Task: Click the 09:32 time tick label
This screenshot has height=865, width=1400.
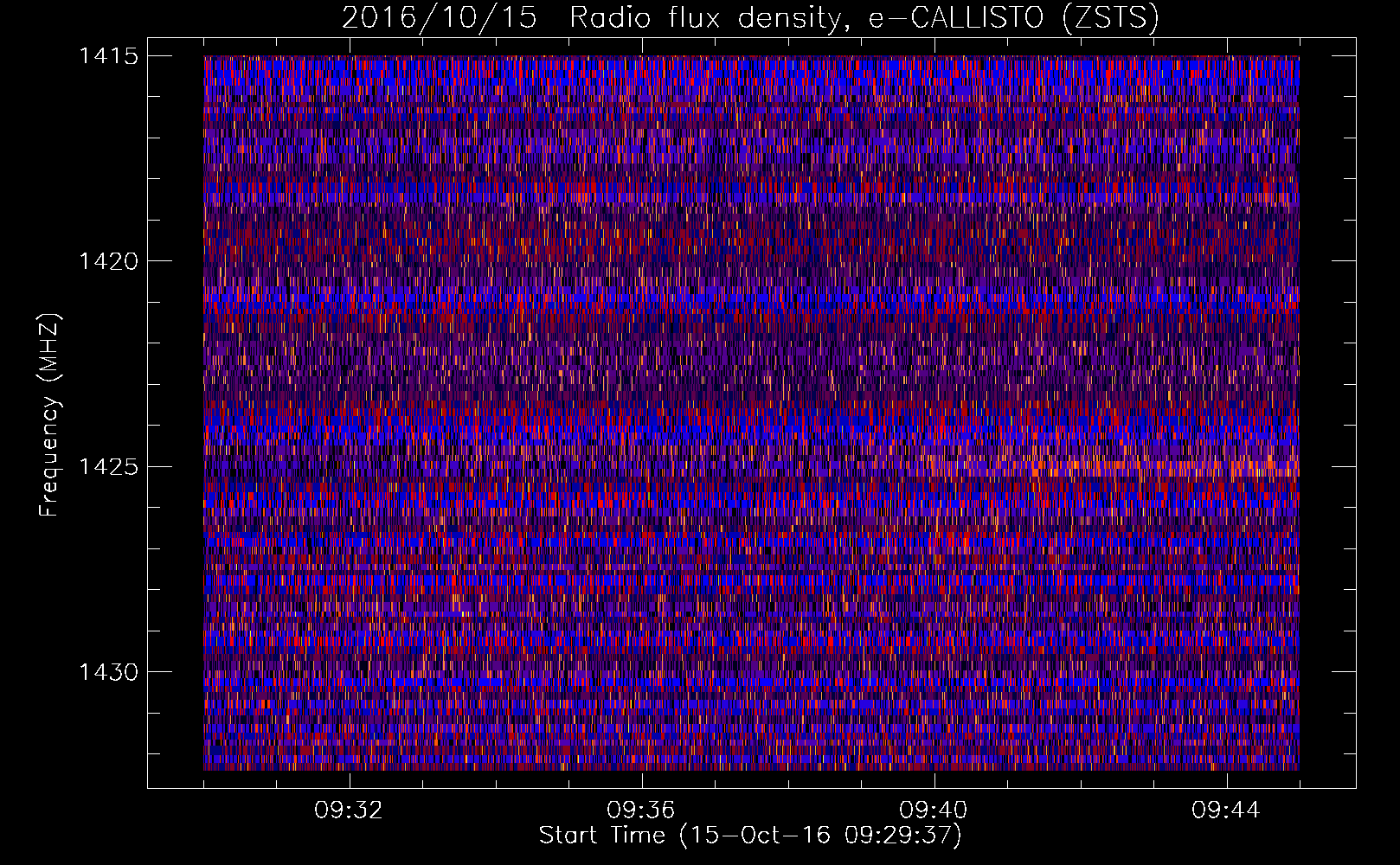Action: coord(349,810)
